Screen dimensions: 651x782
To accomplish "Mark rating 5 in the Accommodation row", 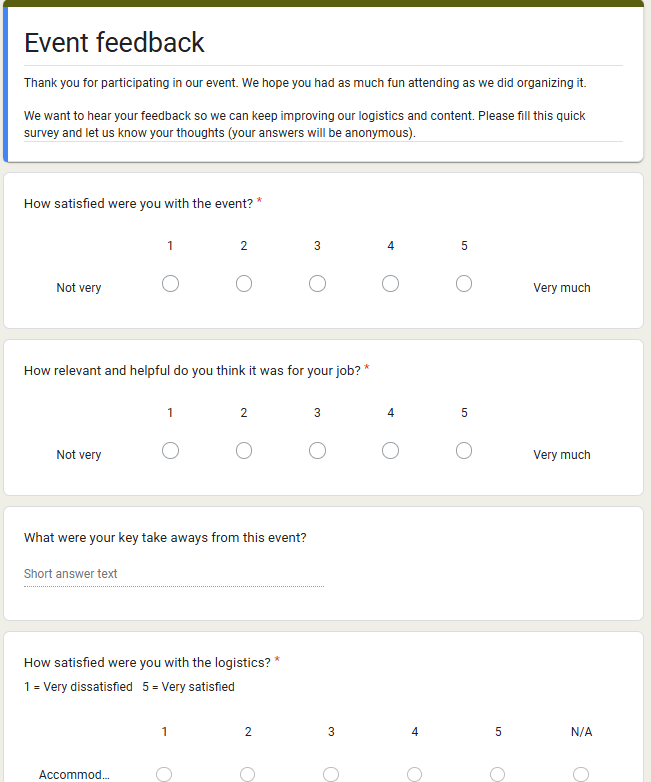I will (x=498, y=774).
